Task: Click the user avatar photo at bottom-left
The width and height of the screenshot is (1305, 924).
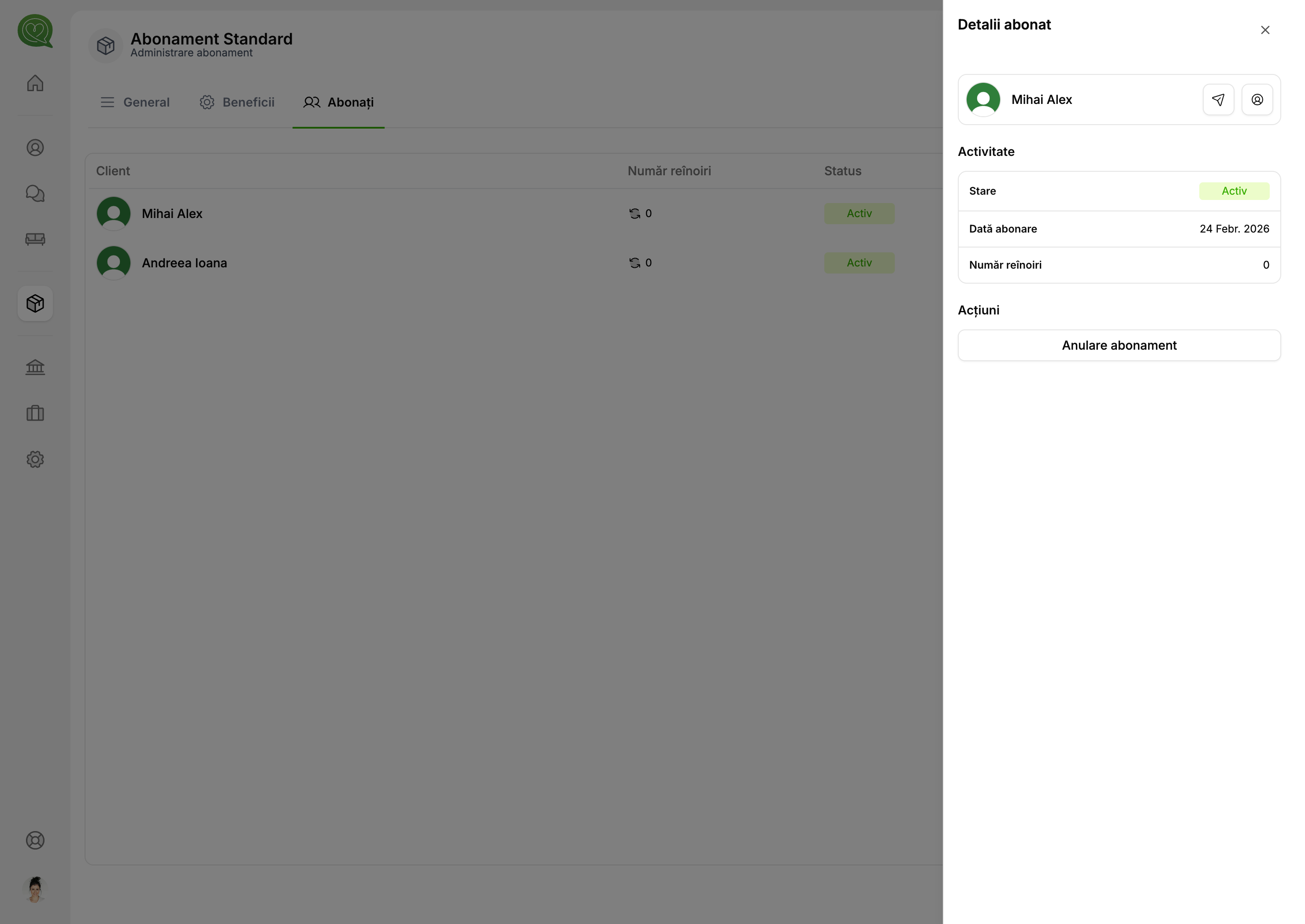Action: (35, 890)
